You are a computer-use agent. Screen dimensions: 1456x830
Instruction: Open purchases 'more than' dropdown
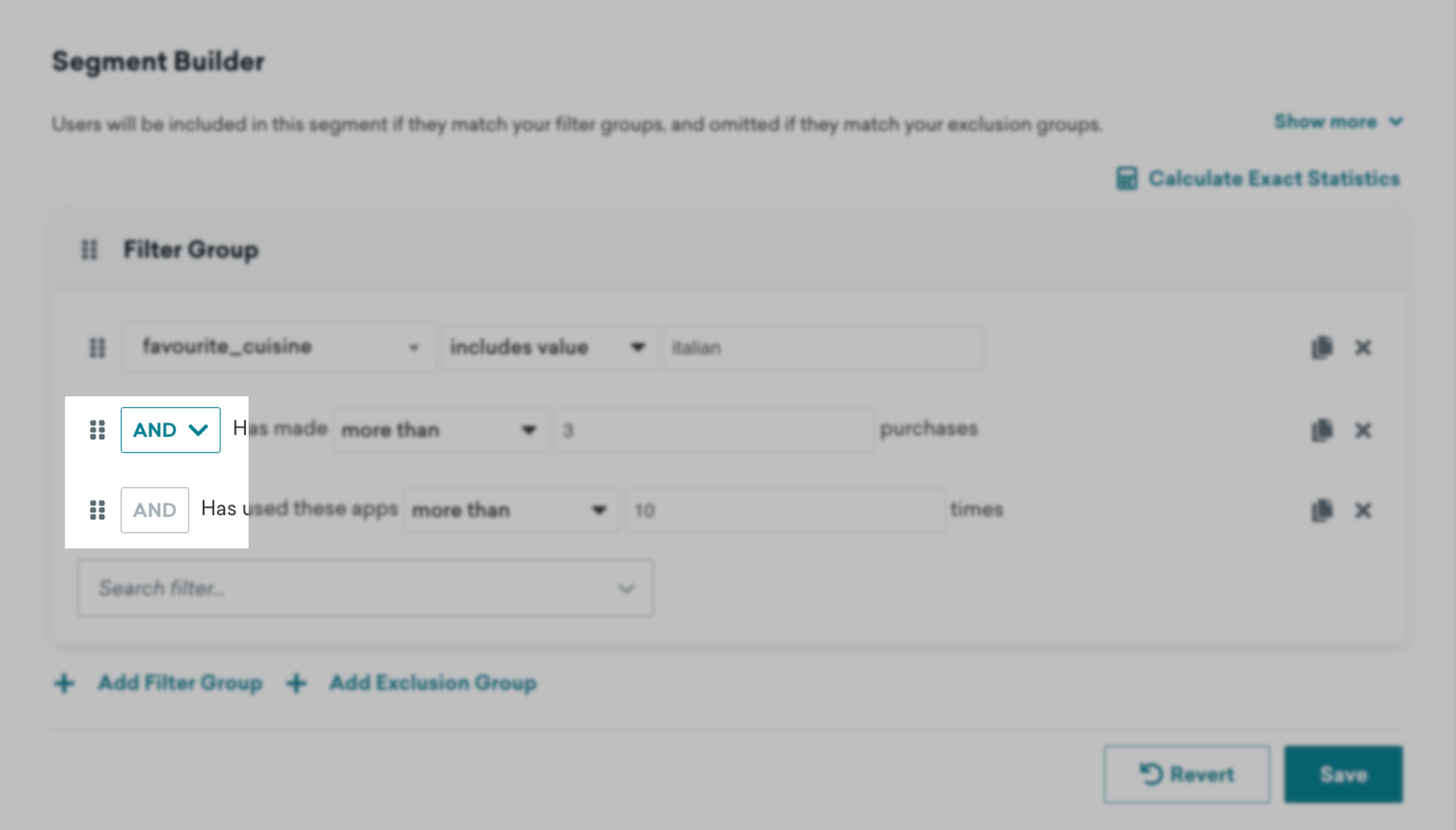[439, 430]
